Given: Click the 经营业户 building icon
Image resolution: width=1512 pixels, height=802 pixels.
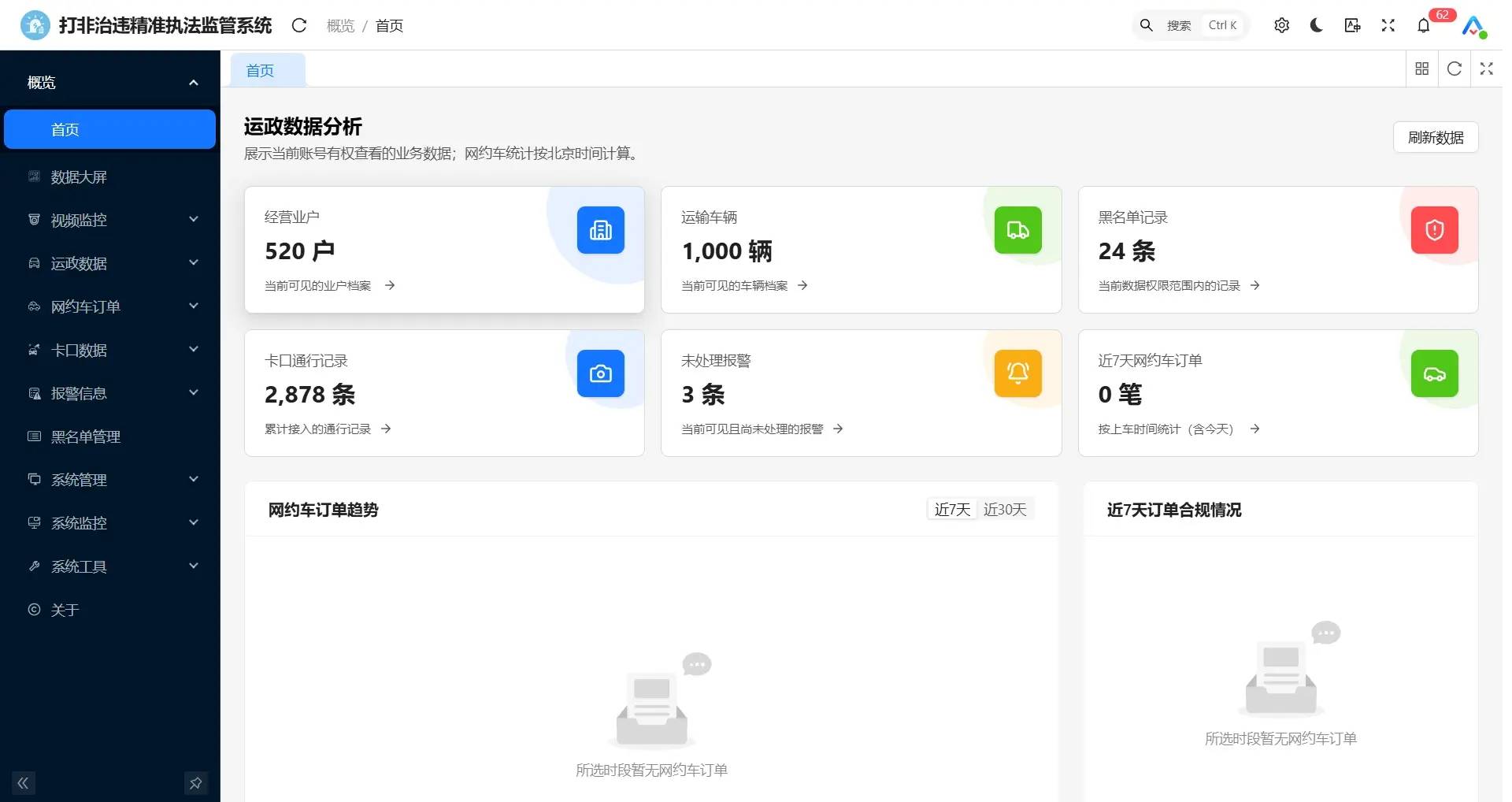Looking at the screenshot, I should pos(600,230).
